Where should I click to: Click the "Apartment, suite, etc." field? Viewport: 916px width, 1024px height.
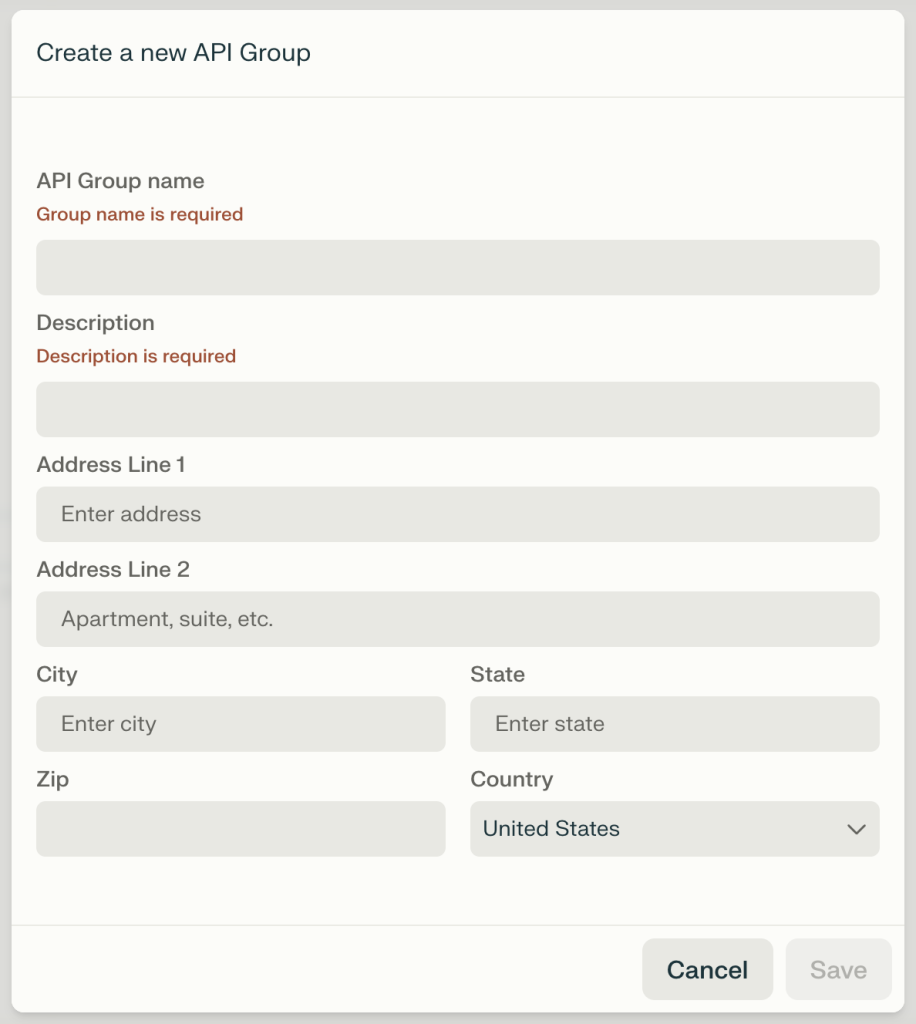pyautogui.click(x=458, y=619)
